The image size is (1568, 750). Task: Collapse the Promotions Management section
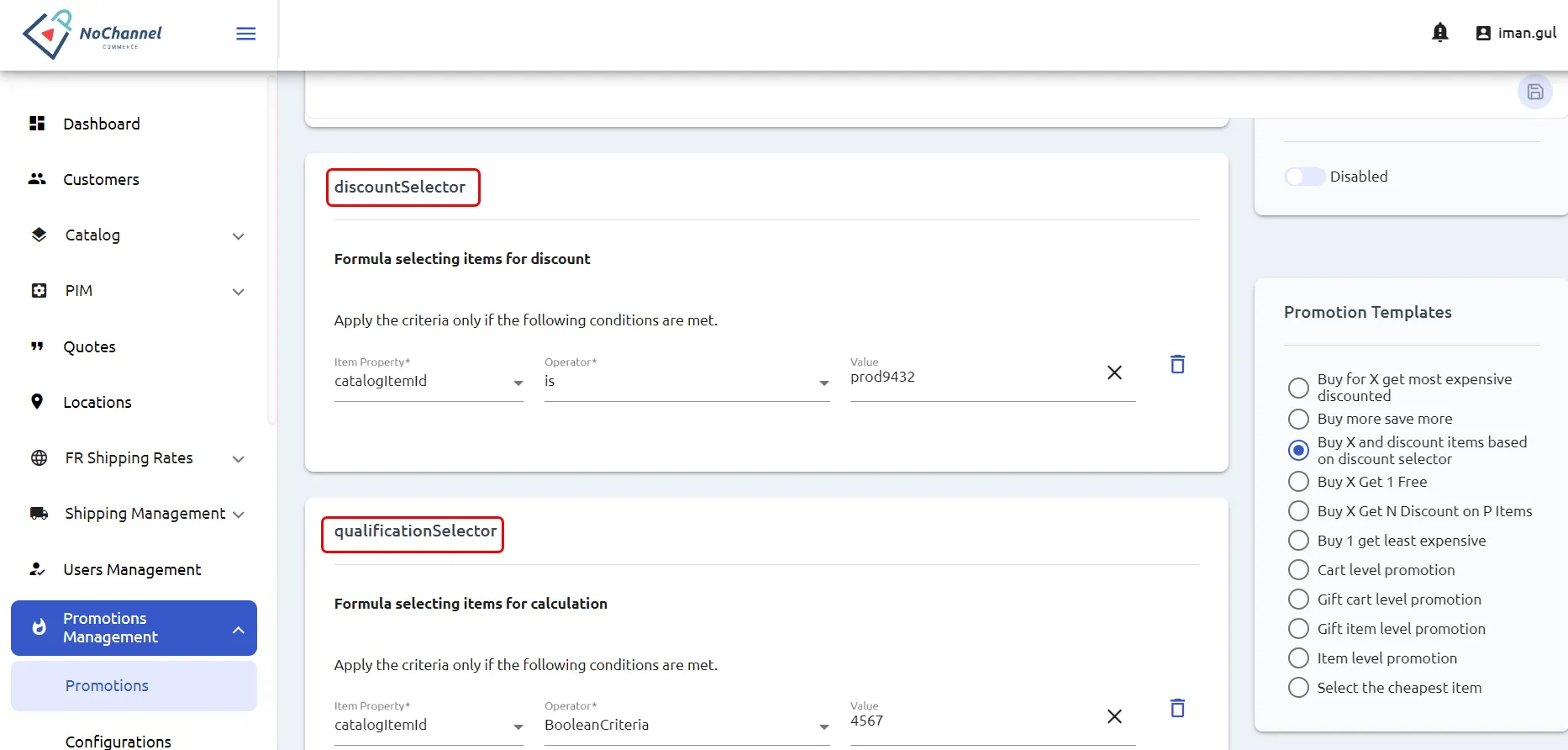click(x=239, y=630)
